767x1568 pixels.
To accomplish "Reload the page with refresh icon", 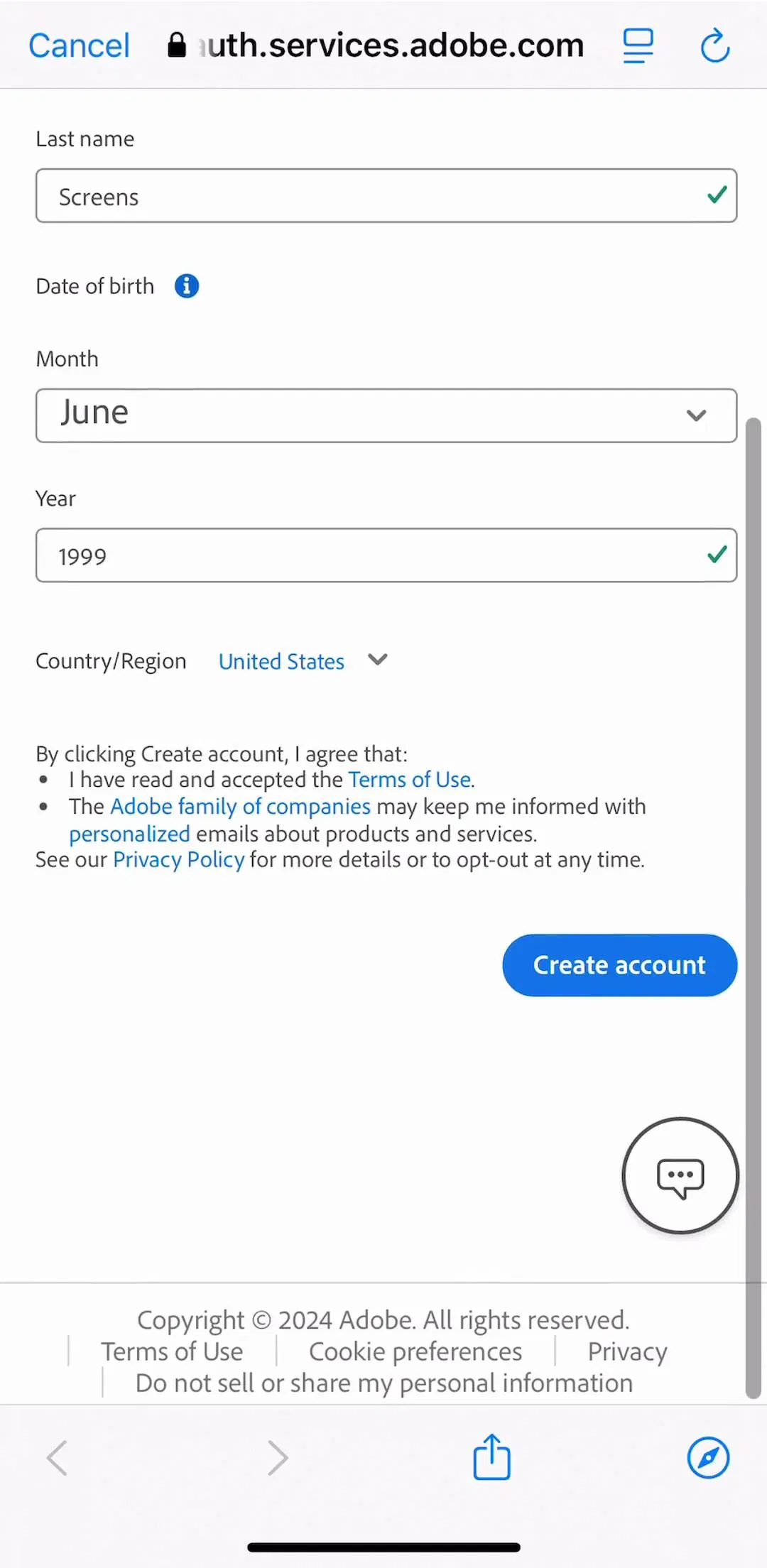I will (x=714, y=46).
